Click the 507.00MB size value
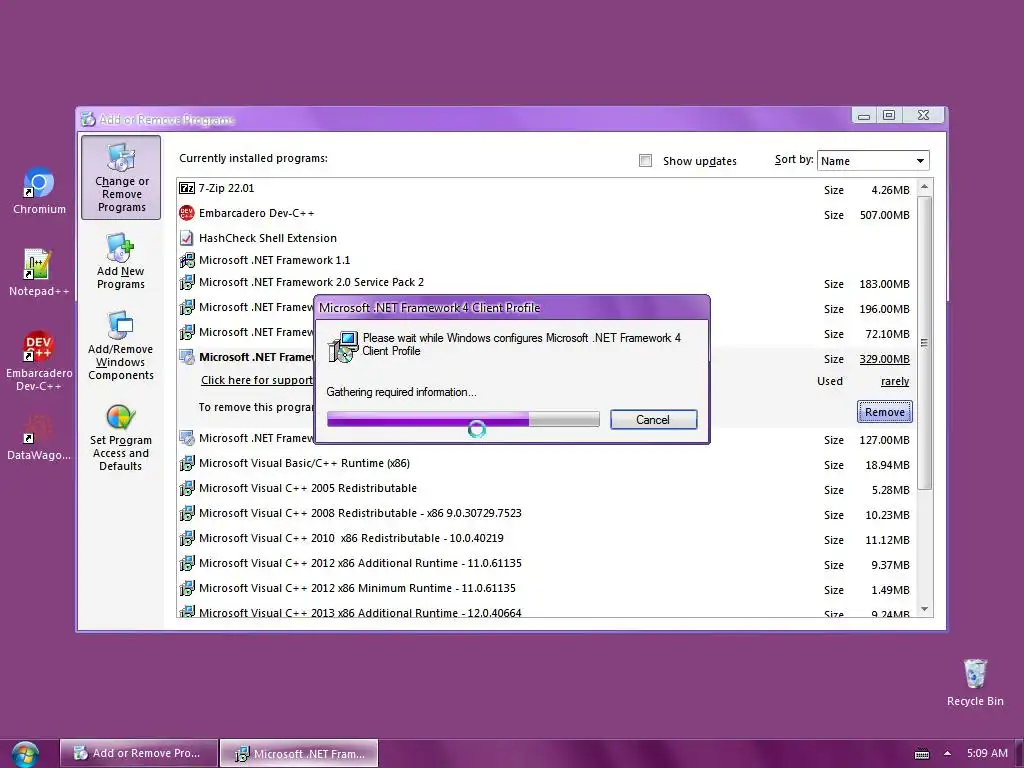Viewport: 1024px width, 768px height. 884,215
